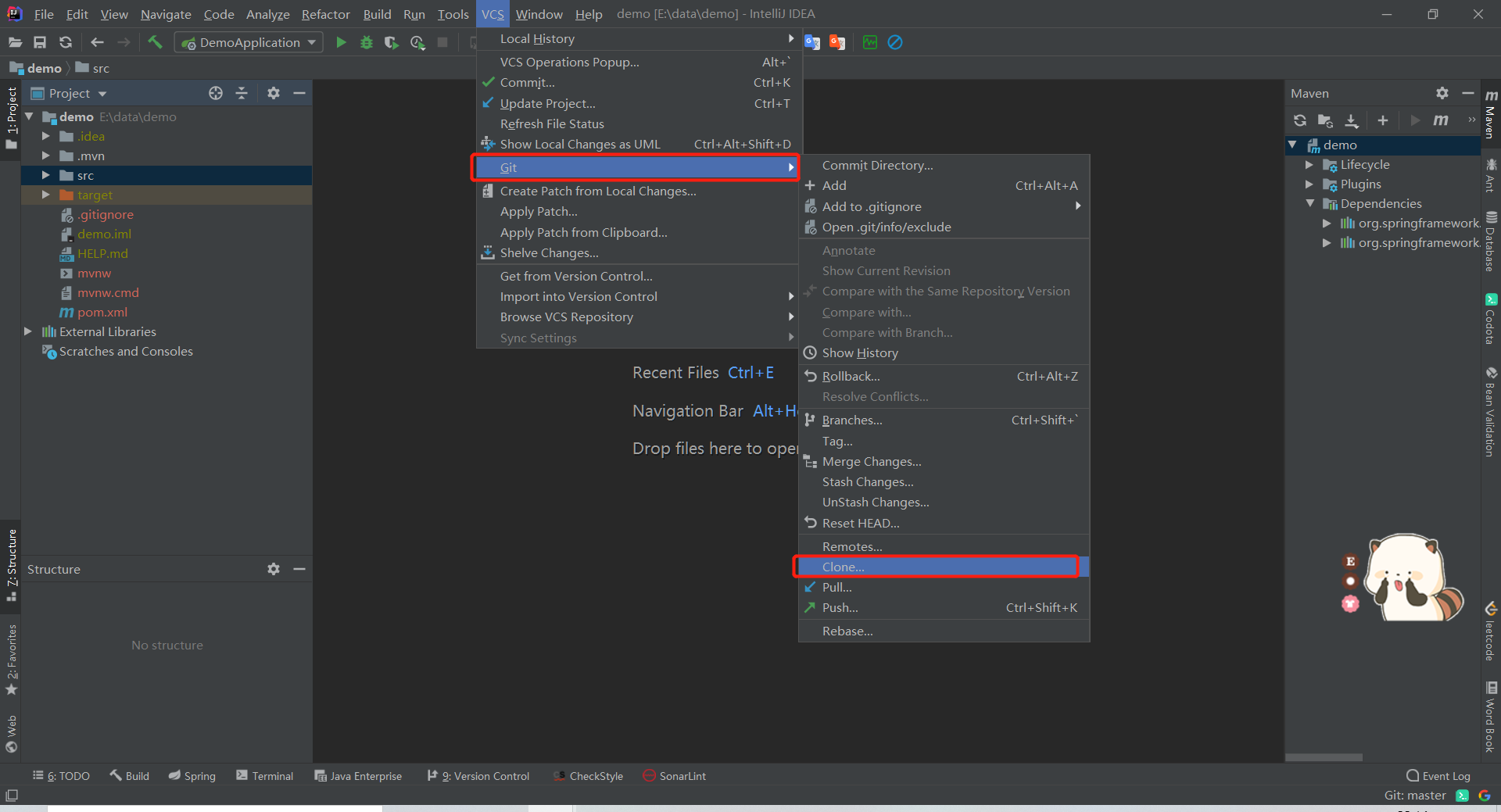Open Project panel settings gear
Viewport: 1501px width, 812px height.
click(x=273, y=93)
